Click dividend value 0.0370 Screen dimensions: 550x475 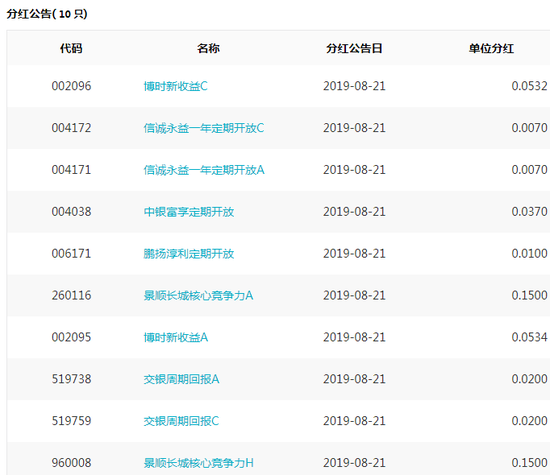tap(529, 212)
